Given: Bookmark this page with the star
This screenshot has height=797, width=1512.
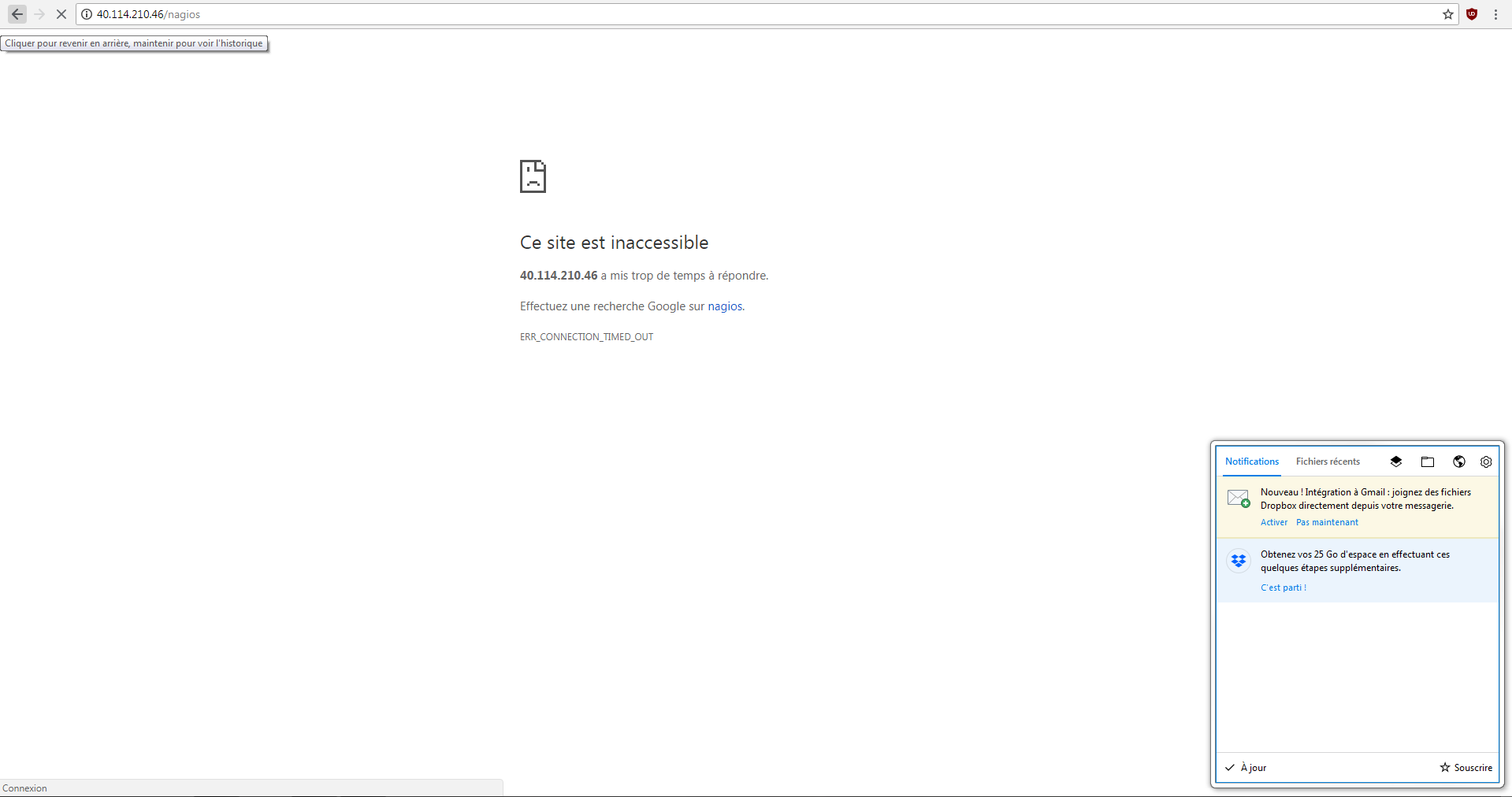Looking at the screenshot, I should tap(1448, 14).
